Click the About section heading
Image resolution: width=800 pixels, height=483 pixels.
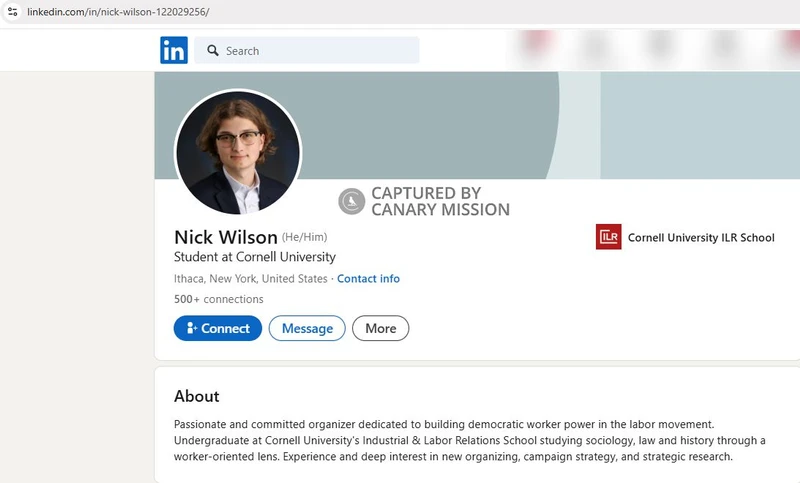pos(196,396)
